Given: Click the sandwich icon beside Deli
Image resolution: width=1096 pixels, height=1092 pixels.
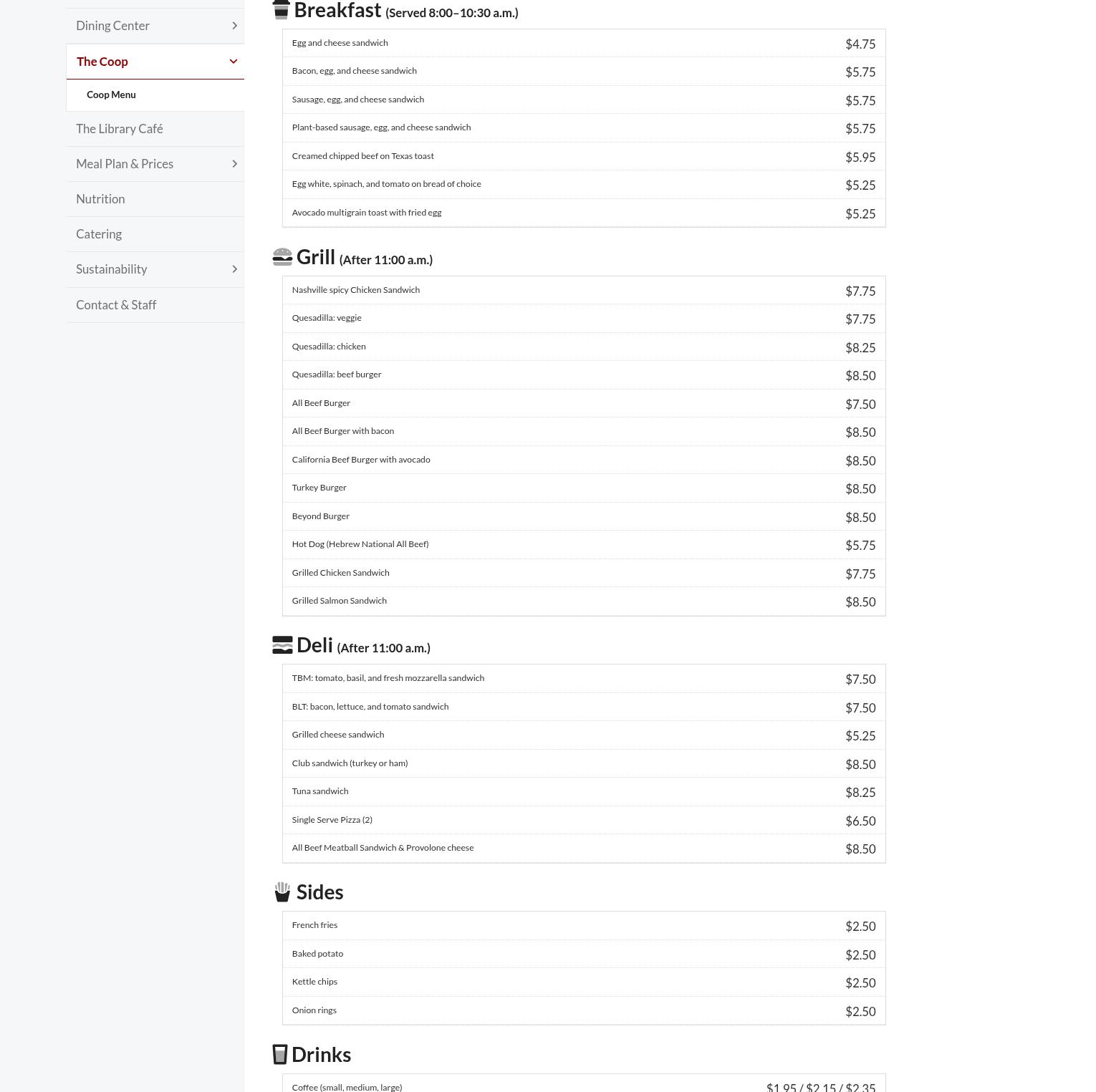Looking at the screenshot, I should click(282, 644).
